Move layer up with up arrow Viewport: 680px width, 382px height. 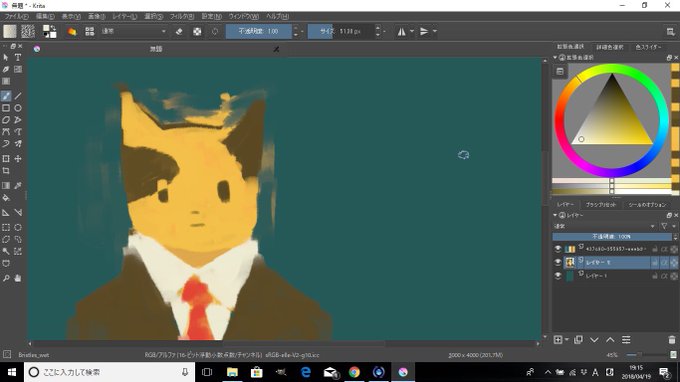[x=610, y=340]
